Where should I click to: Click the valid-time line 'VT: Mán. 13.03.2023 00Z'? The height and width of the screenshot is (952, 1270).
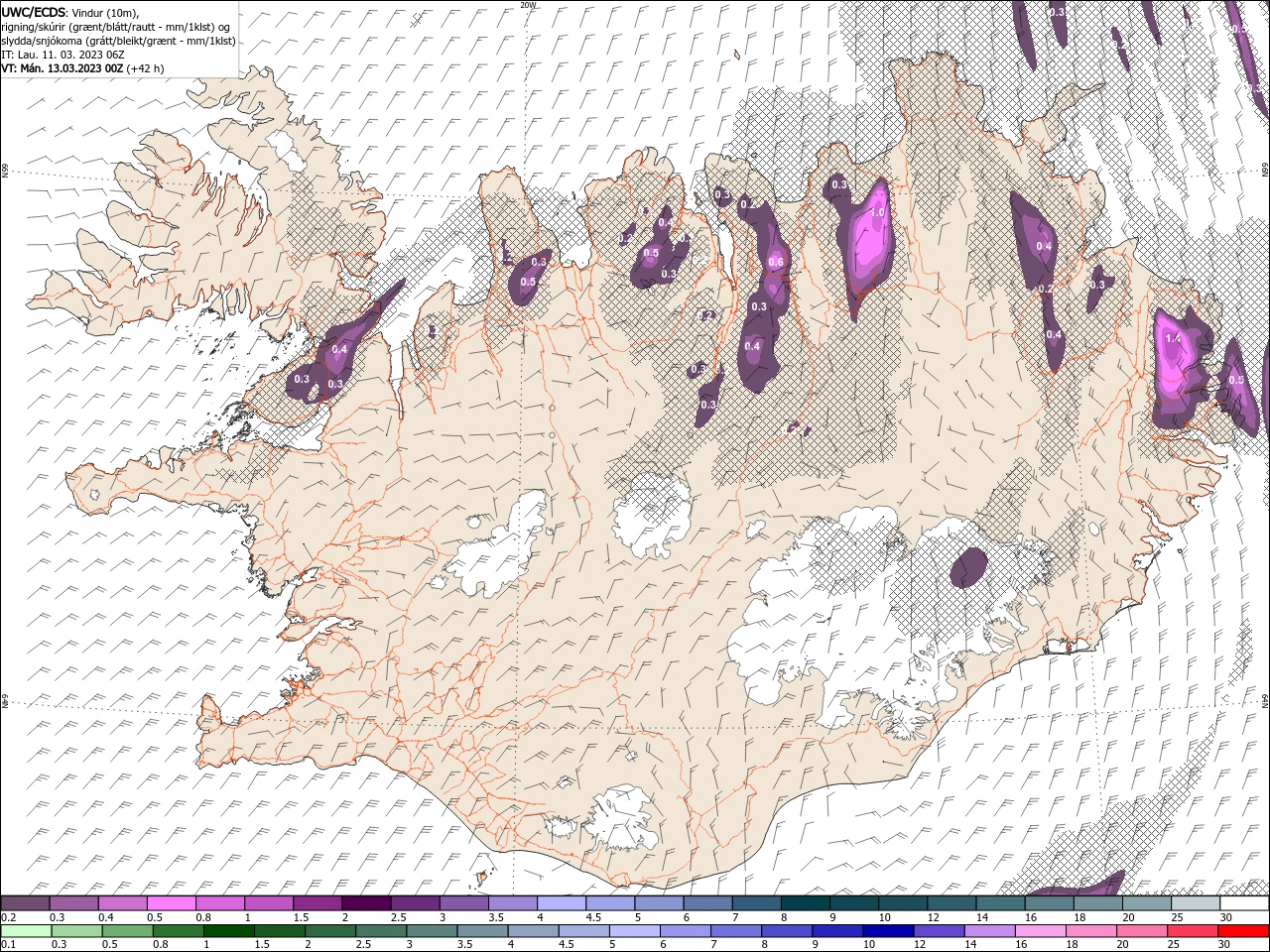(62, 68)
